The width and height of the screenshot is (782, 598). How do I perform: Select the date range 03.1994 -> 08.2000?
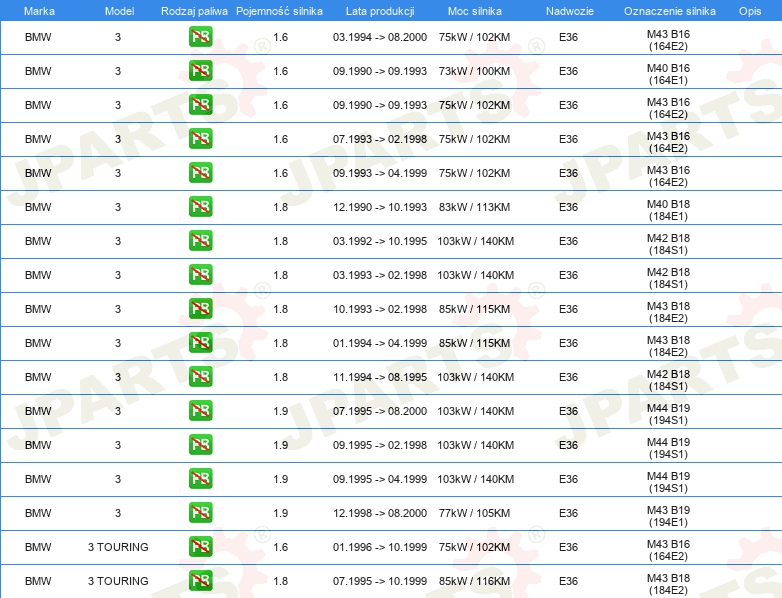click(x=380, y=37)
